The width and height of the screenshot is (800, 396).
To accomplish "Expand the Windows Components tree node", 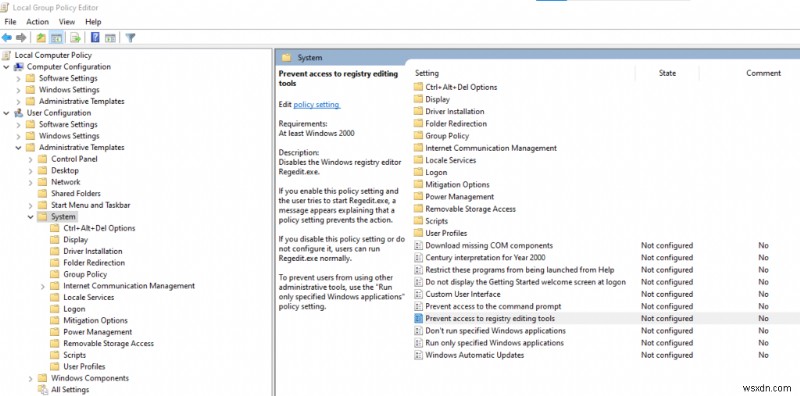I will point(31,379).
